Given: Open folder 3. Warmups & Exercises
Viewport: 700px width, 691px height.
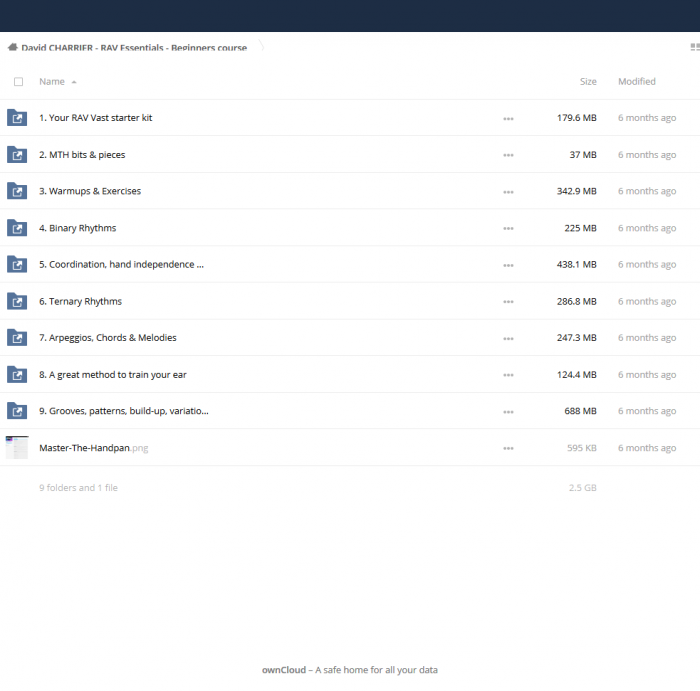Looking at the screenshot, I should coord(90,191).
